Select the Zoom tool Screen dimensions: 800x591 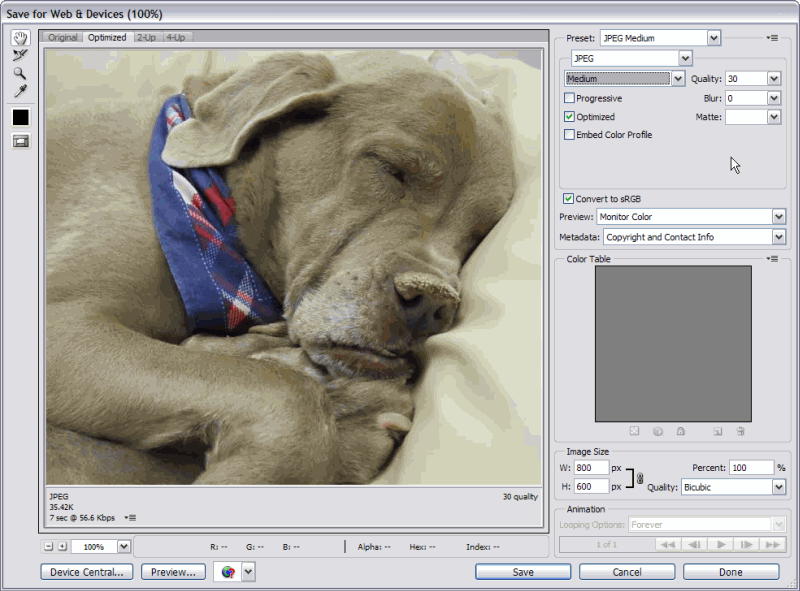20,74
